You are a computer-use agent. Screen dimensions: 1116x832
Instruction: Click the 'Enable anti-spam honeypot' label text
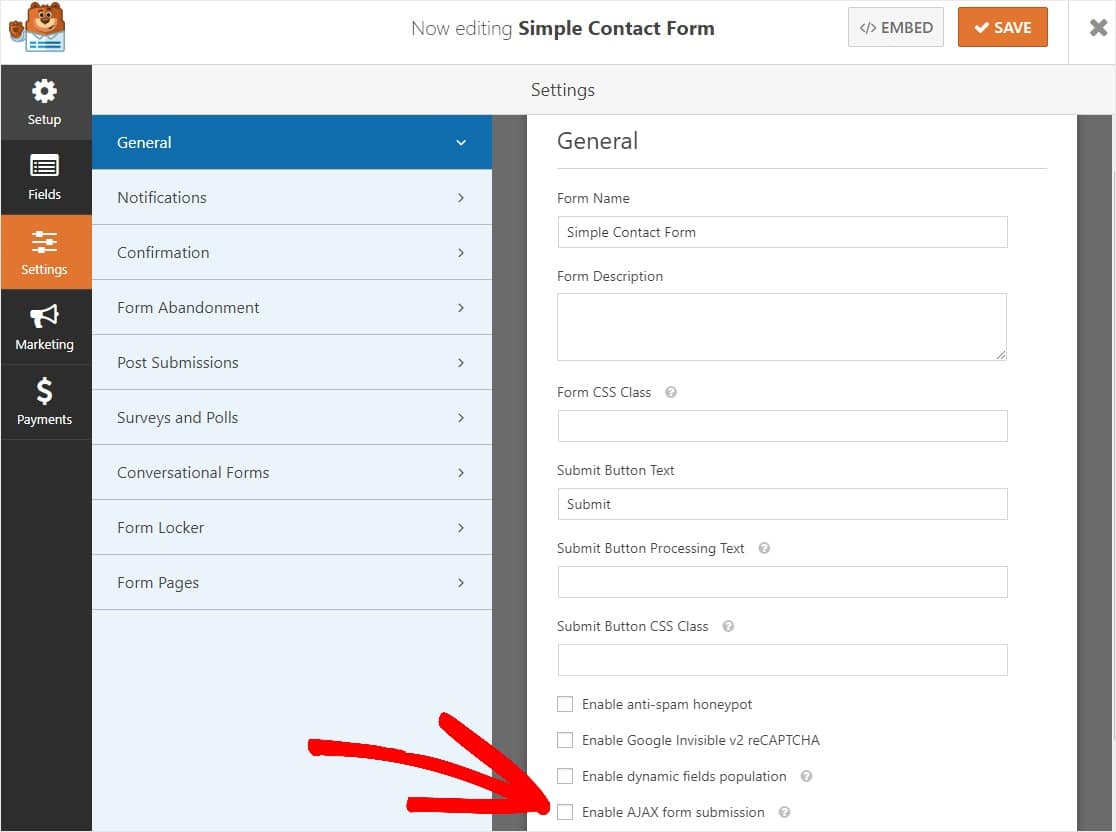pyautogui.click(x=666, y=705)
